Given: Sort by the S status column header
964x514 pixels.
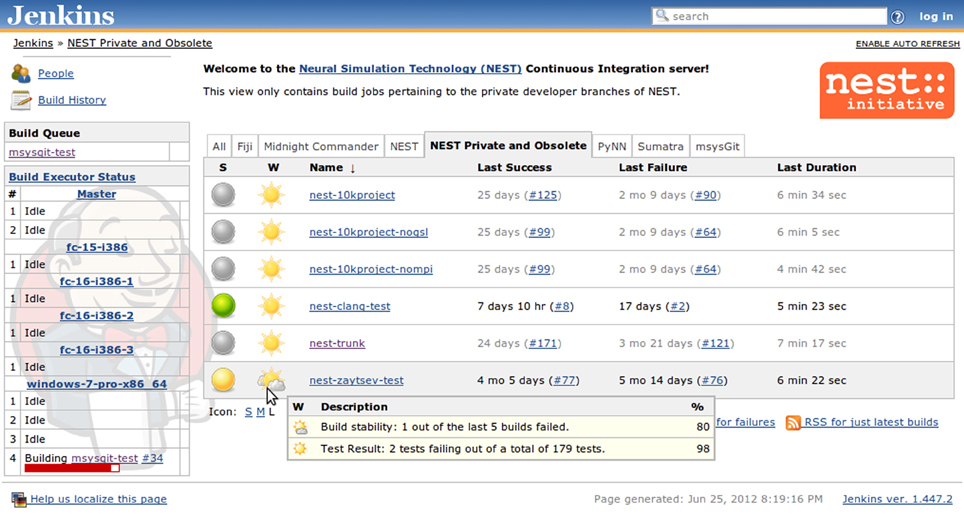Looking at the screenshot, I should [x=223, y=167].
